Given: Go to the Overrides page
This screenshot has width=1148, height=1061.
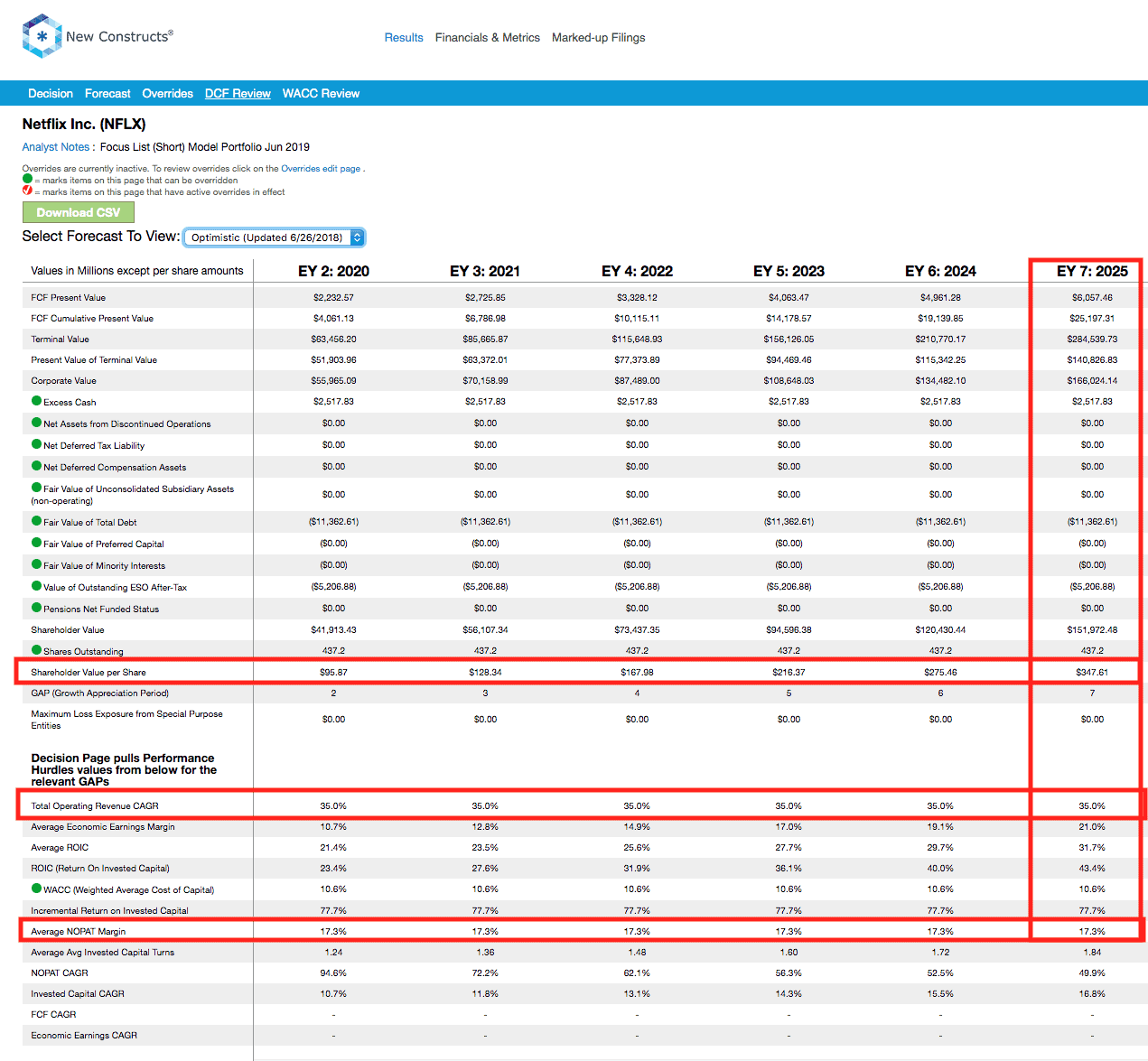Looking at the screenshot, I should [x=168, y=94].
